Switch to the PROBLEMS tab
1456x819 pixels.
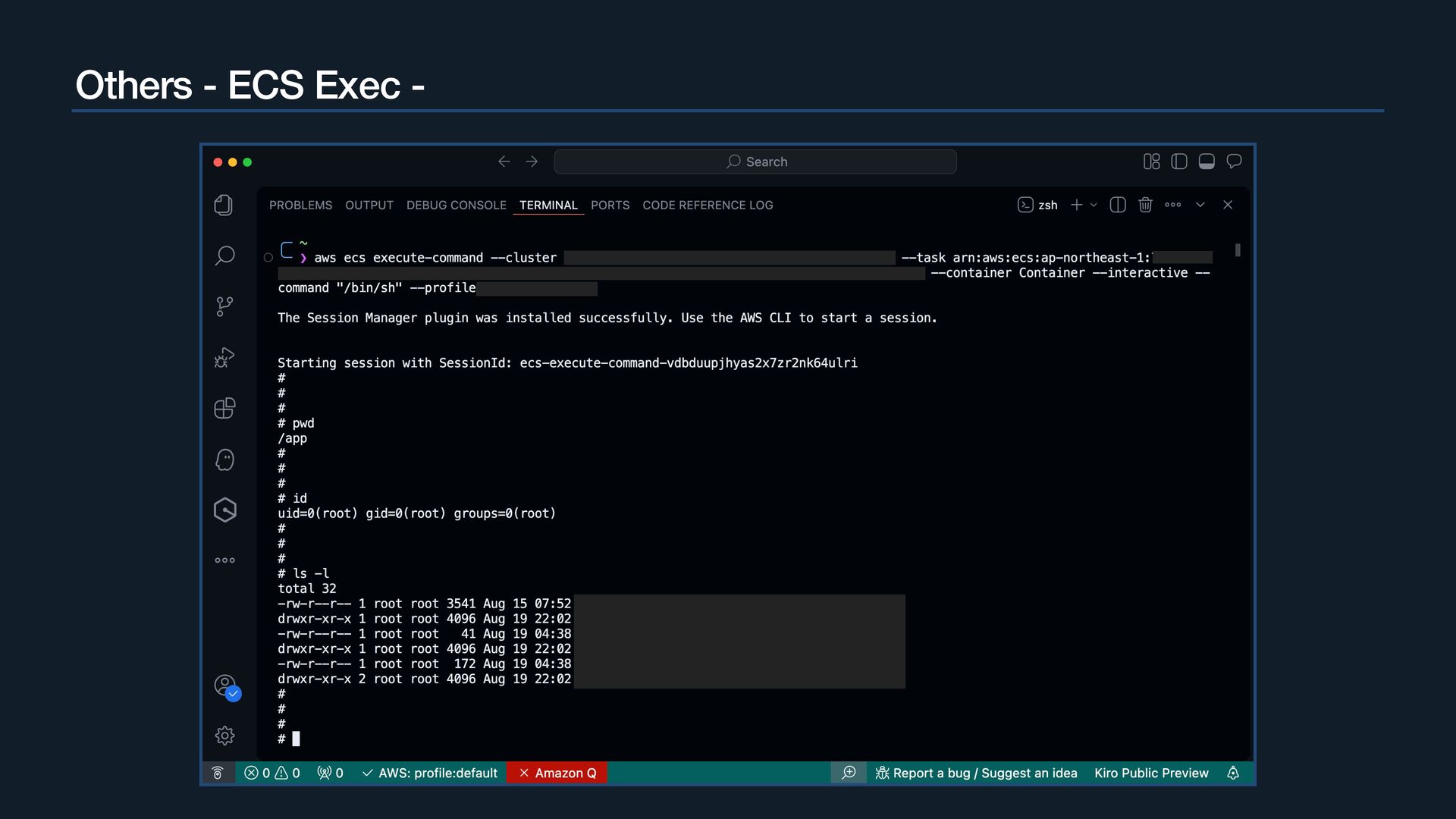point(300,206)
